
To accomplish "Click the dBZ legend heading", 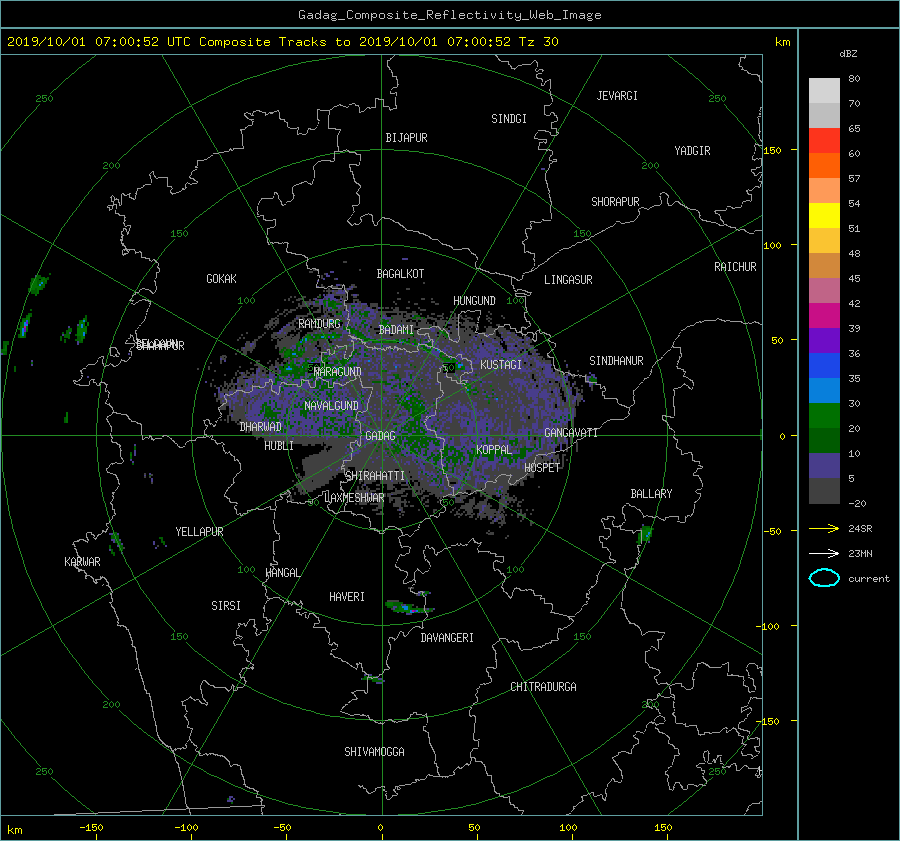I will 848,54.
